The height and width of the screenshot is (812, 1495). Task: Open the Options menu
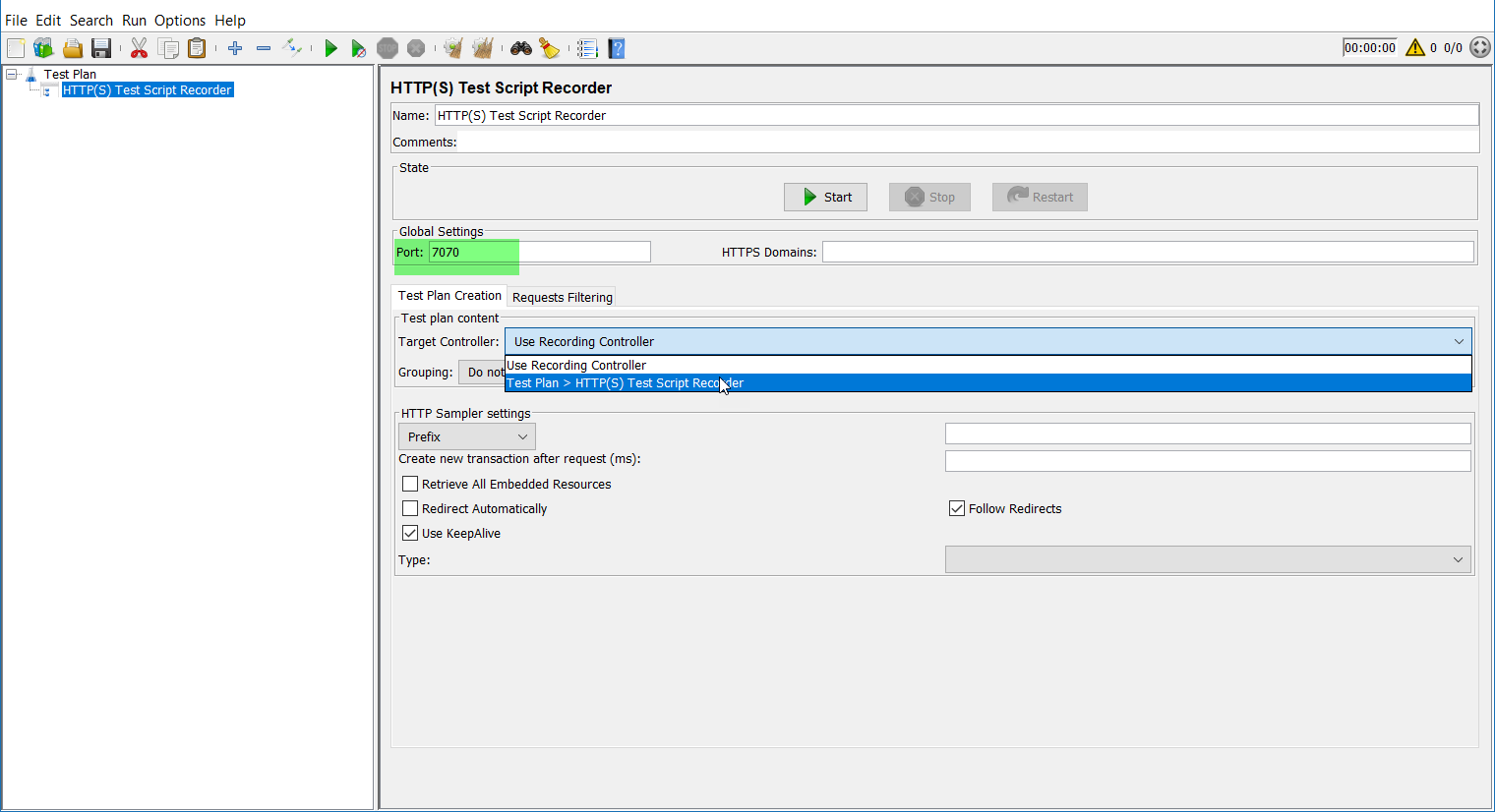point(180,20)
